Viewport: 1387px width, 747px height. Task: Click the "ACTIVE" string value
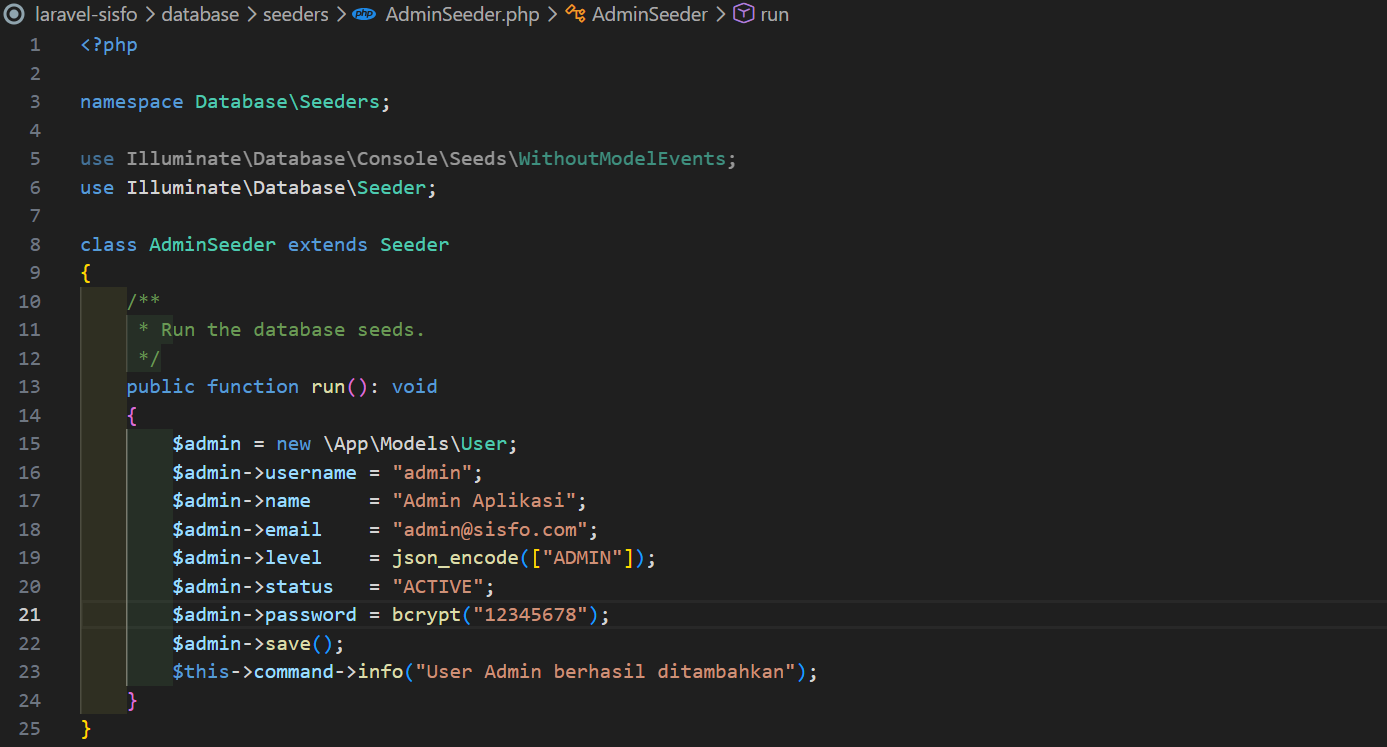click(437, 586)
